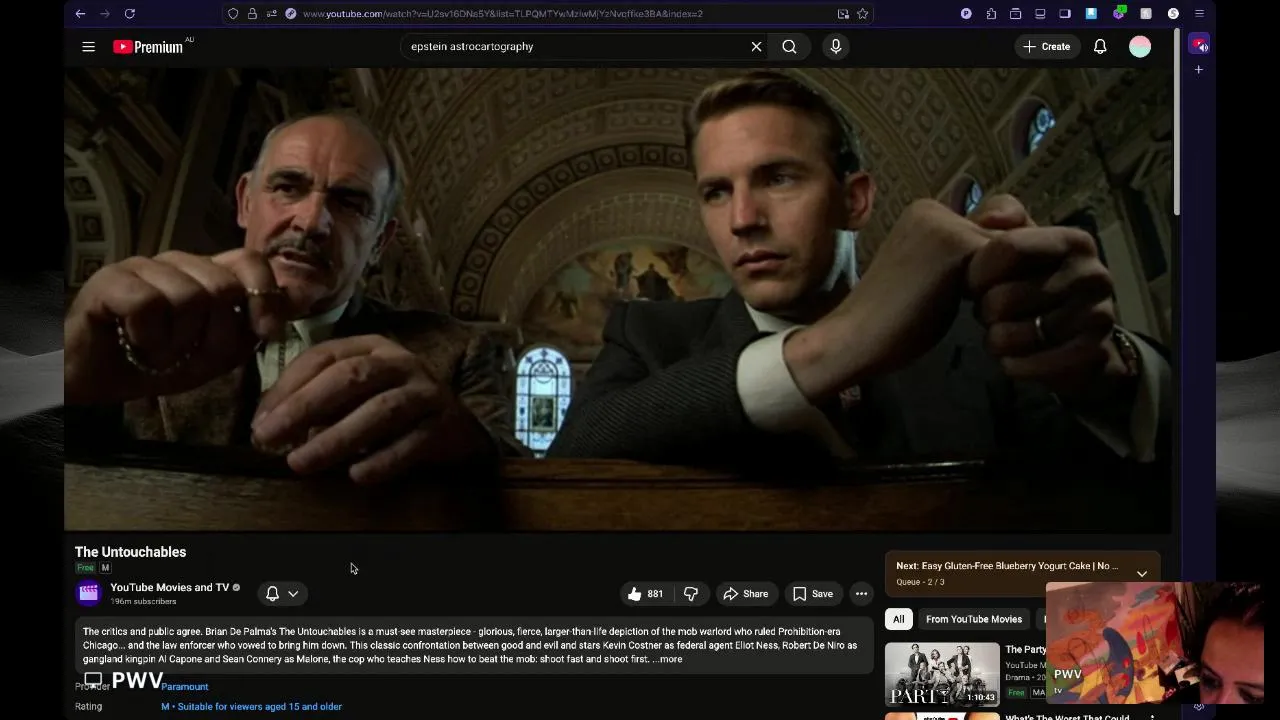Open the purple P extension icon
Image resolution: width=1280 pixels, height=720 pixels.
click(x=966, y=13)
